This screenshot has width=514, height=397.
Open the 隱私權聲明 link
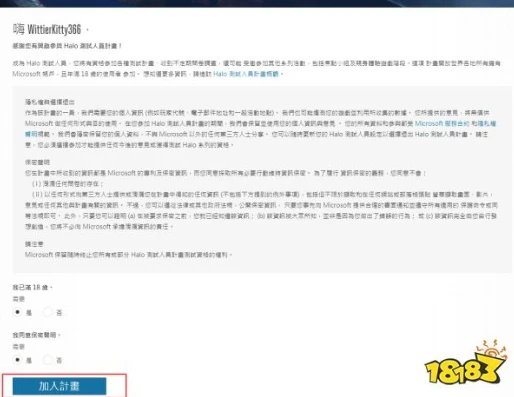487,123
